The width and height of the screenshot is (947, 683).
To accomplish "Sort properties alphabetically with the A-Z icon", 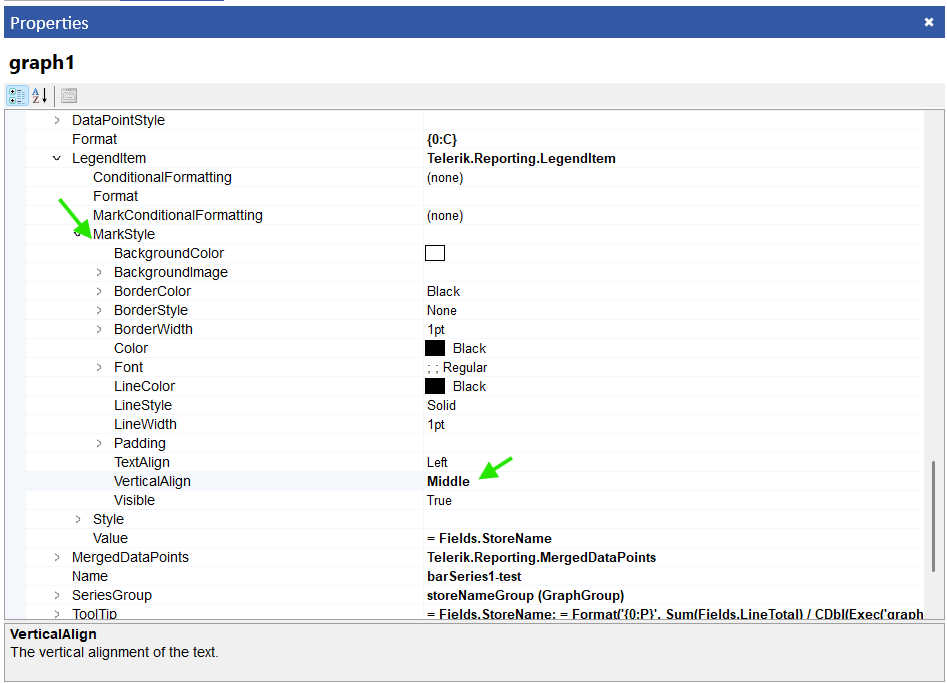I will pos(40,95).
